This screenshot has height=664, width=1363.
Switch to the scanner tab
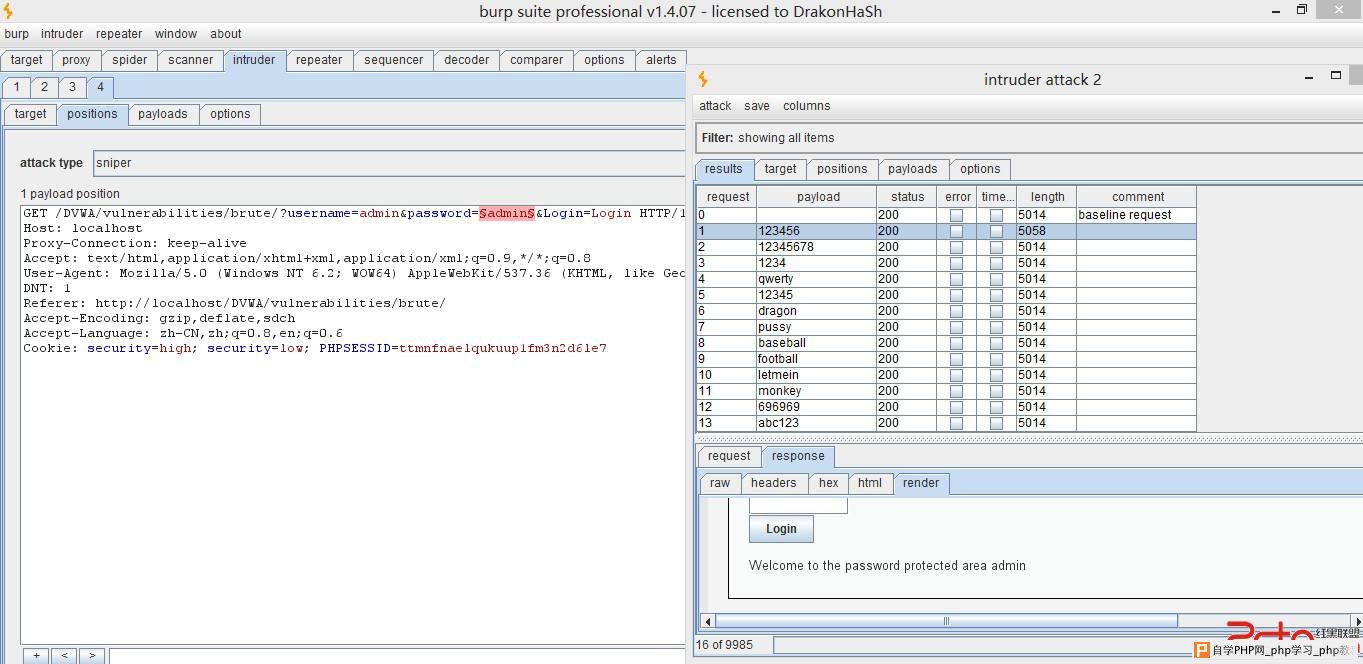tap(191, 60)
